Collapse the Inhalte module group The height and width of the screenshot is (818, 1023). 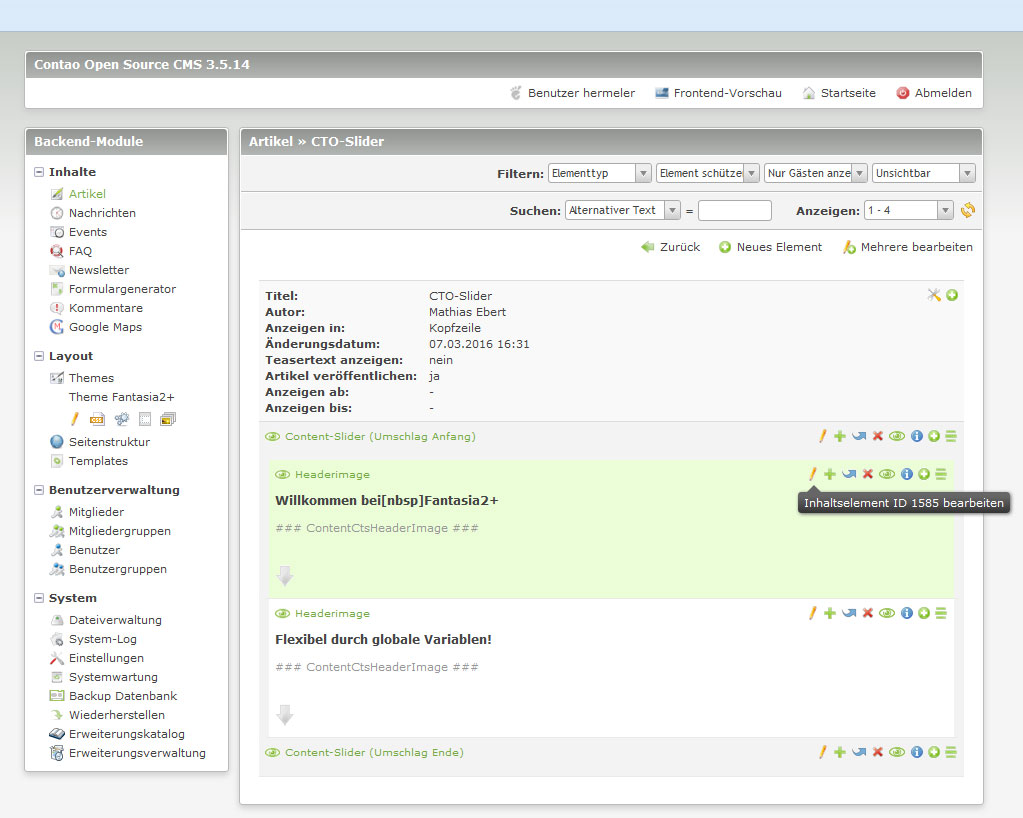pyautogui.click(x=39, y=172)
